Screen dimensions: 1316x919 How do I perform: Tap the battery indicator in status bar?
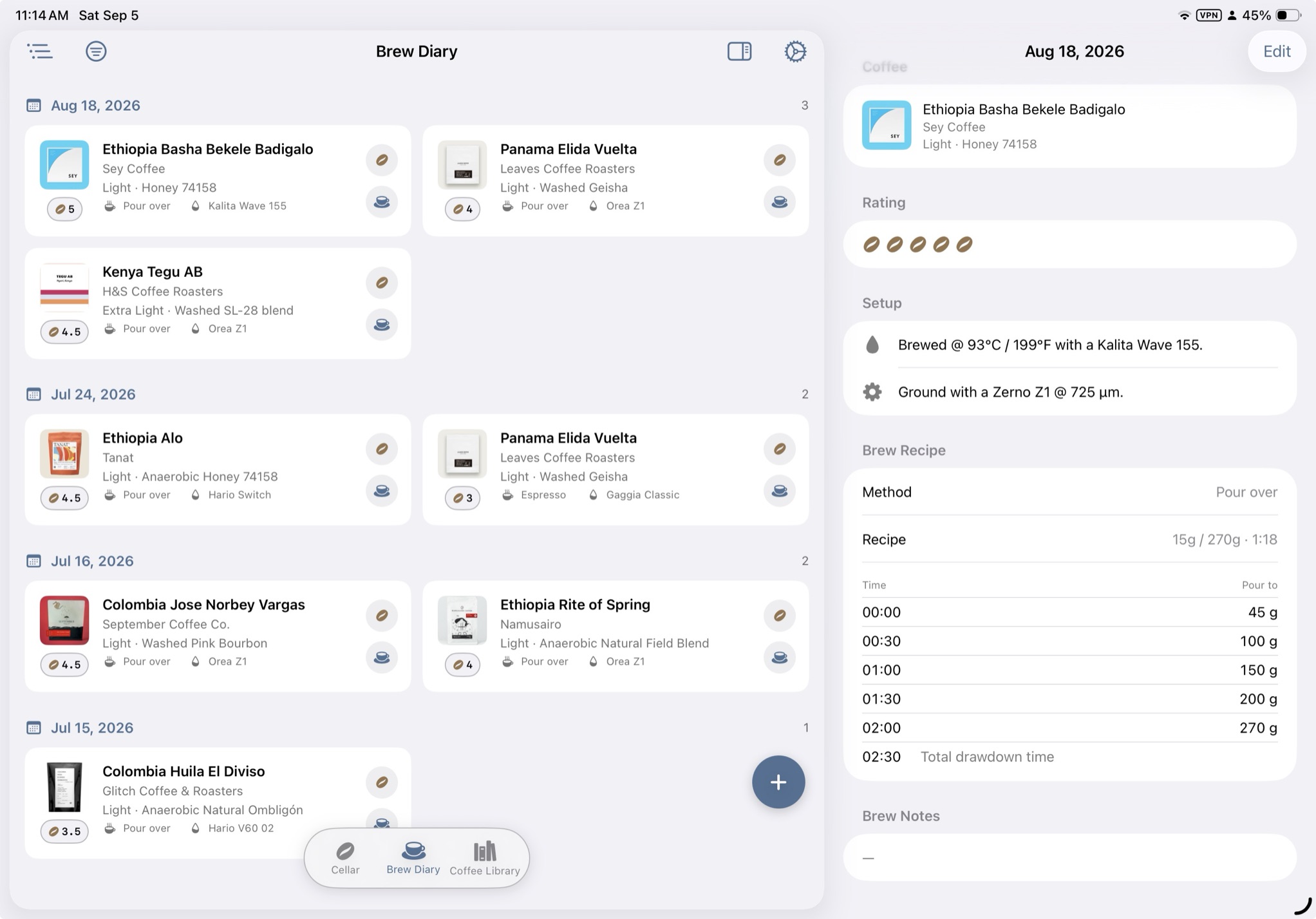[1288, 15]
